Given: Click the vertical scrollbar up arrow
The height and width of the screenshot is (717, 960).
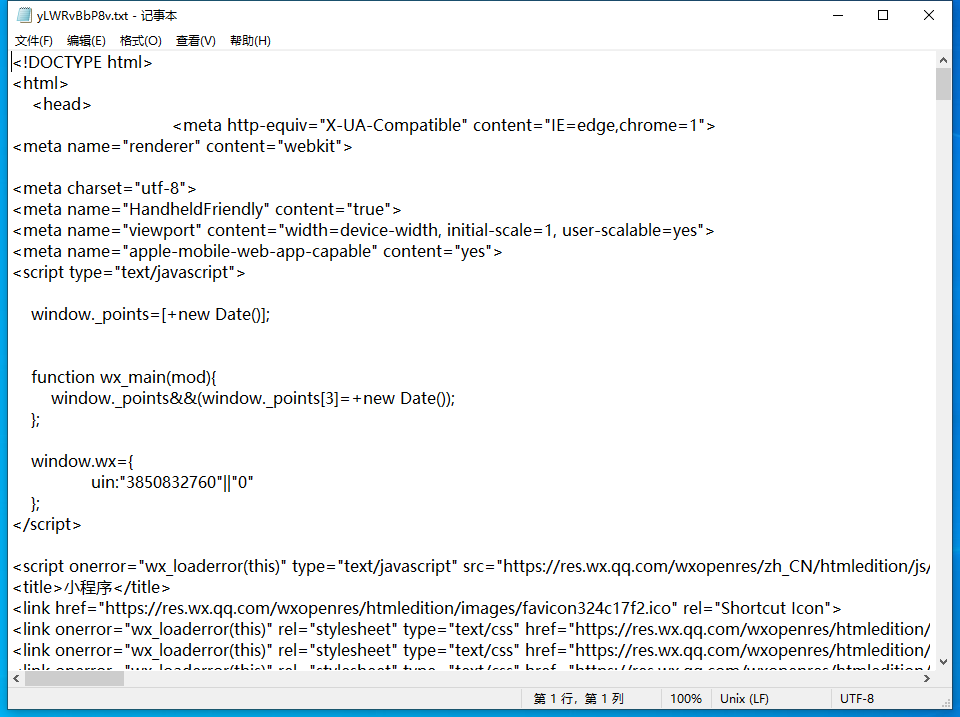Looking at the screenshot, I should pos(943,60).
